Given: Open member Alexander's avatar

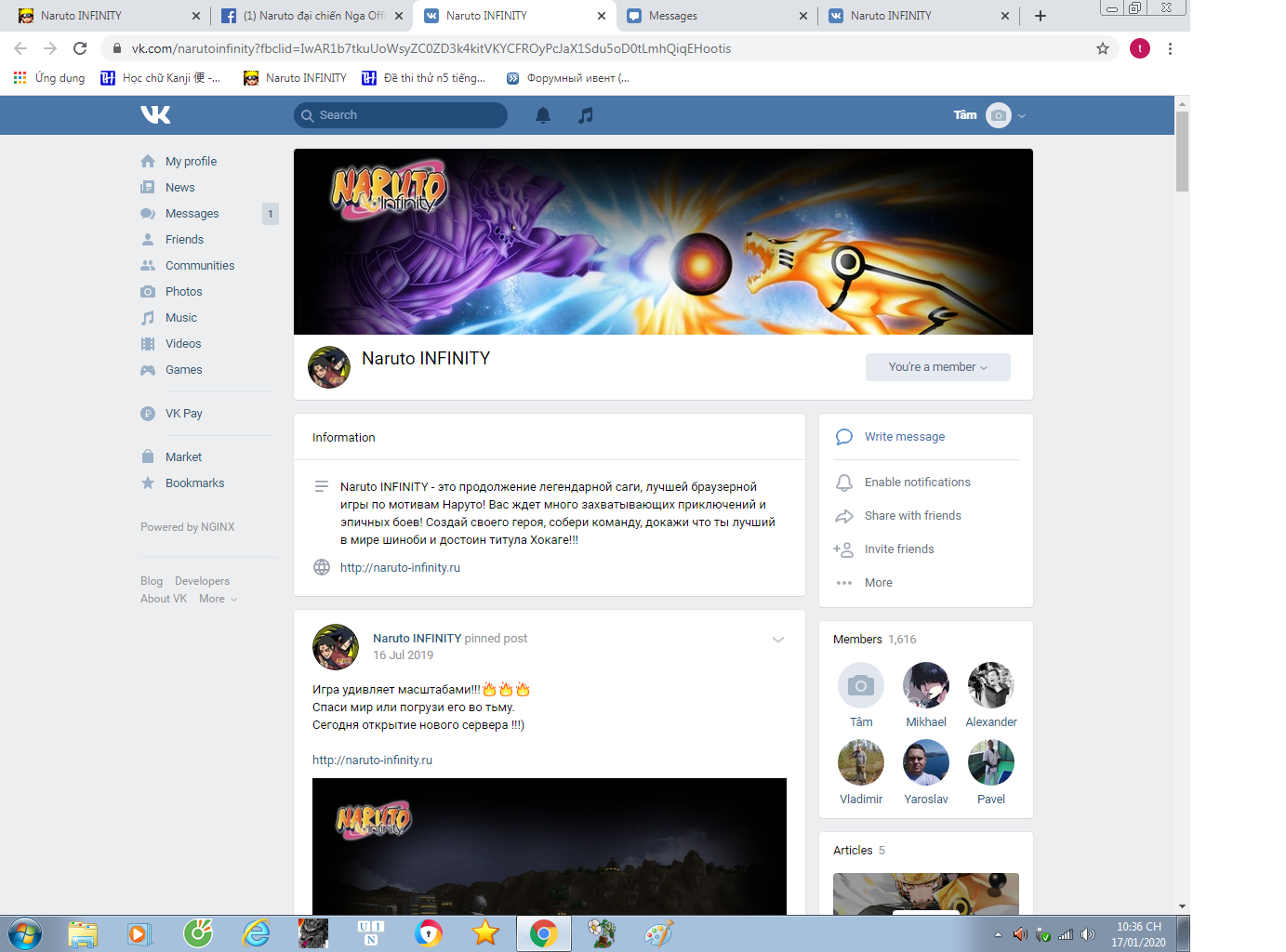Looking at the screenshot, I should pos(991,685).
